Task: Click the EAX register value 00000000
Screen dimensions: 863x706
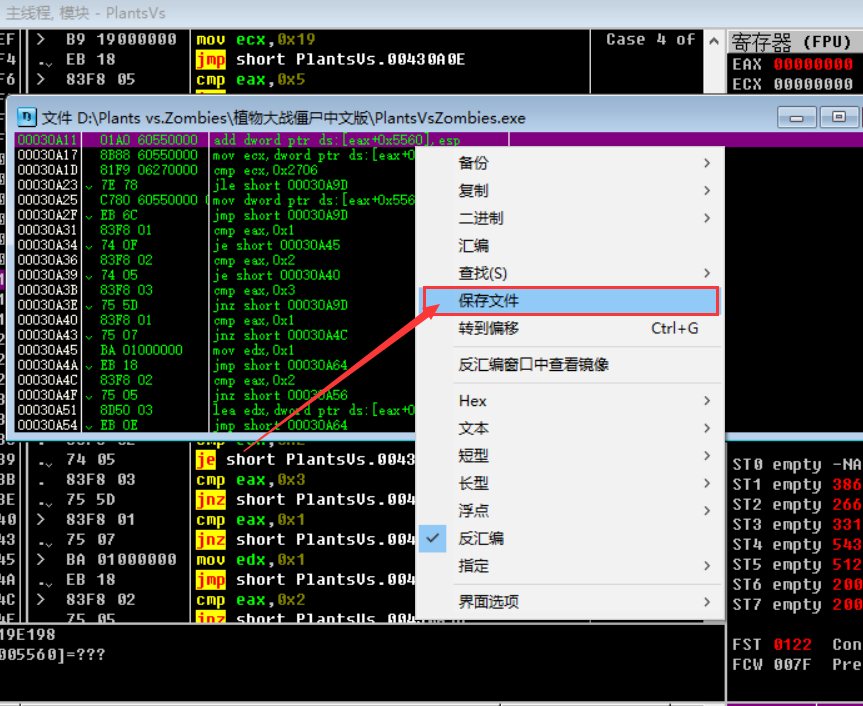Action: click(x=813, y=64)
